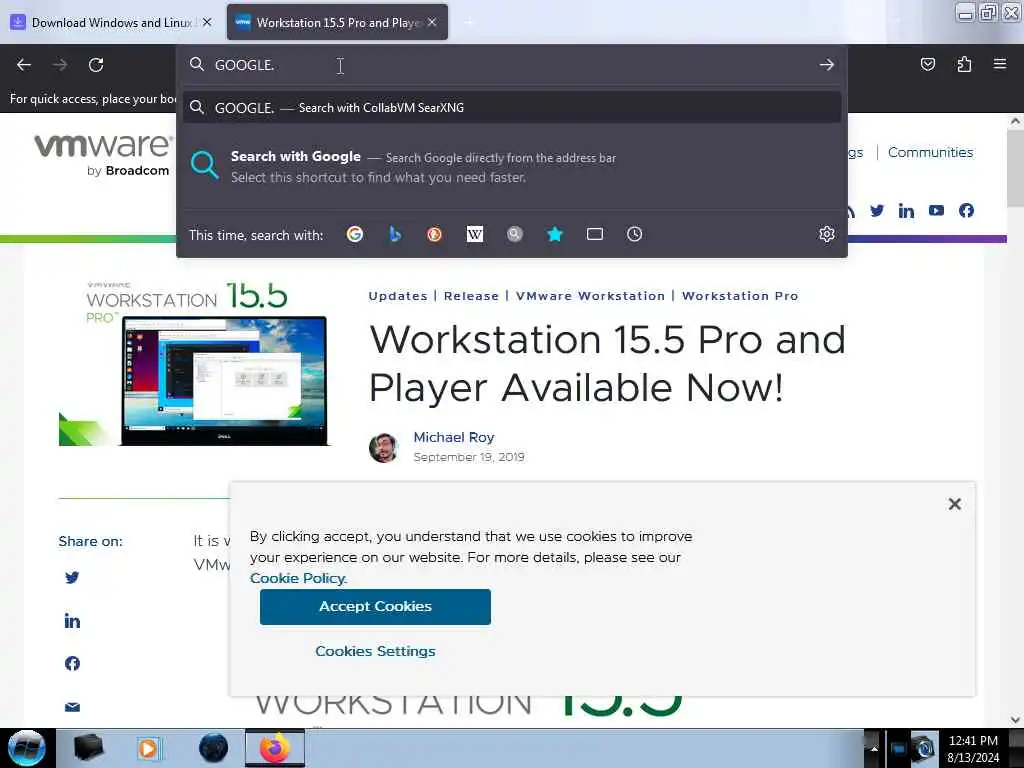Open Pocket save icon in toolbar
Viewport: 1024px width, 768px height.
[927, 64]
